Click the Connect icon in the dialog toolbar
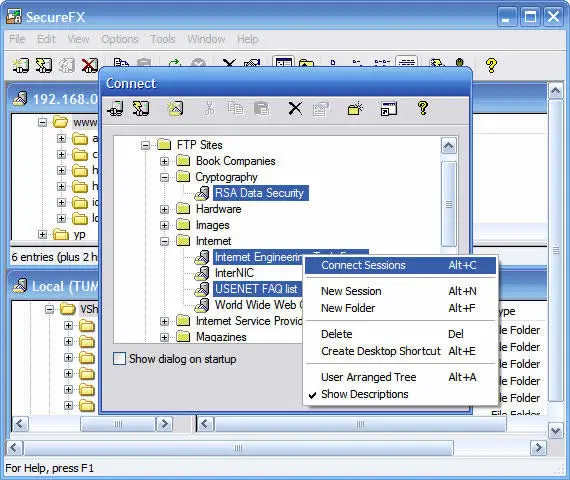The height and width of the screenshot is (480, 570). pos(116,108)
